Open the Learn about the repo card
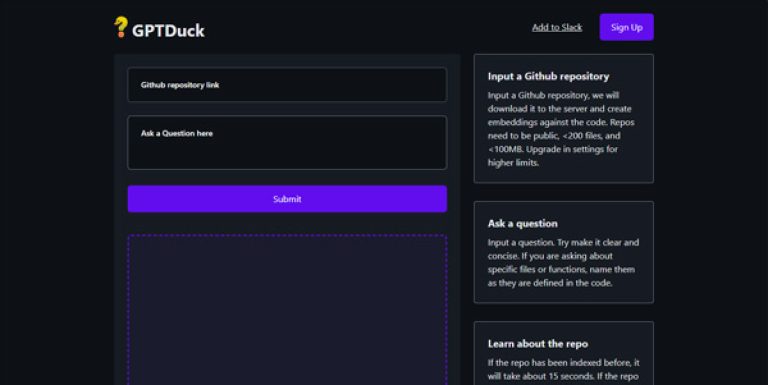 coord(563,353)
